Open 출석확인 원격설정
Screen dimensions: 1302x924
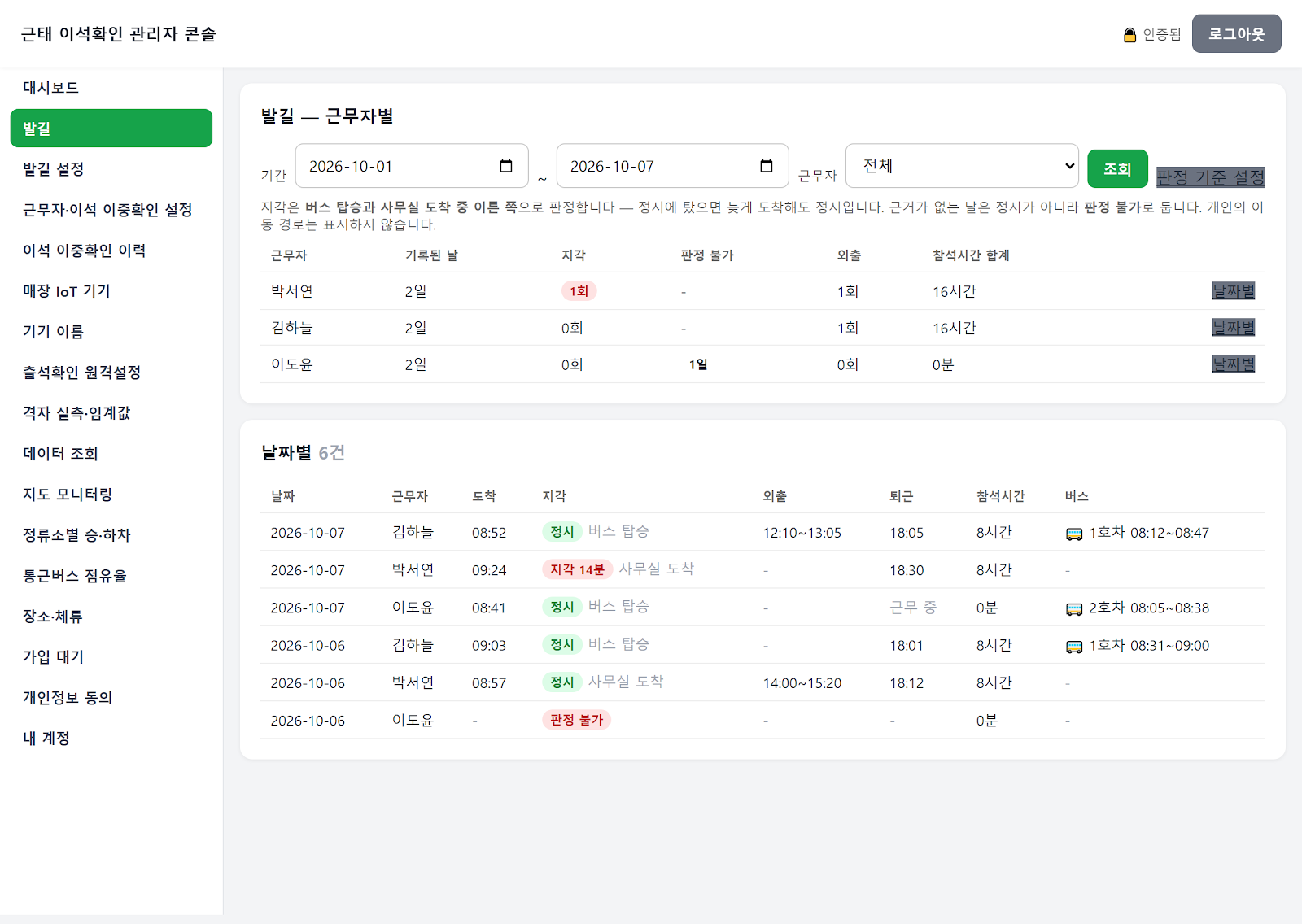111,373
